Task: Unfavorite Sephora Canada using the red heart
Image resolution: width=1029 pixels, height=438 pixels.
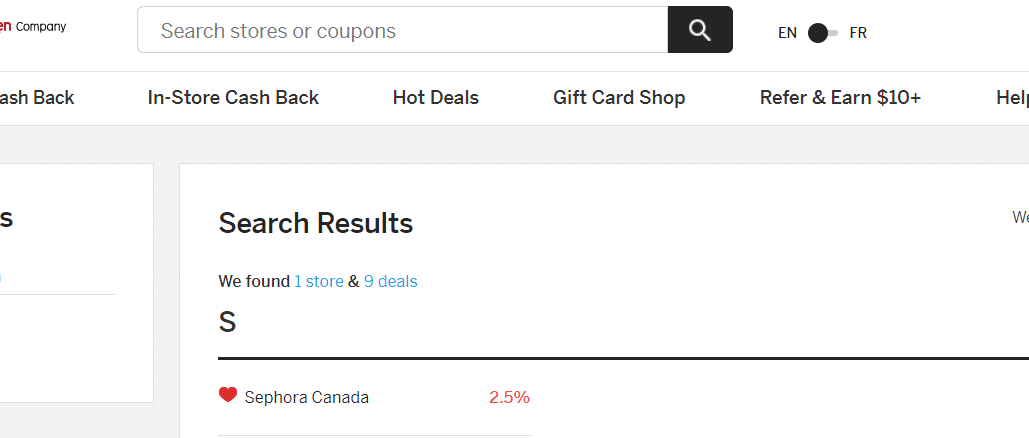Action: click(x=228, y=395)
